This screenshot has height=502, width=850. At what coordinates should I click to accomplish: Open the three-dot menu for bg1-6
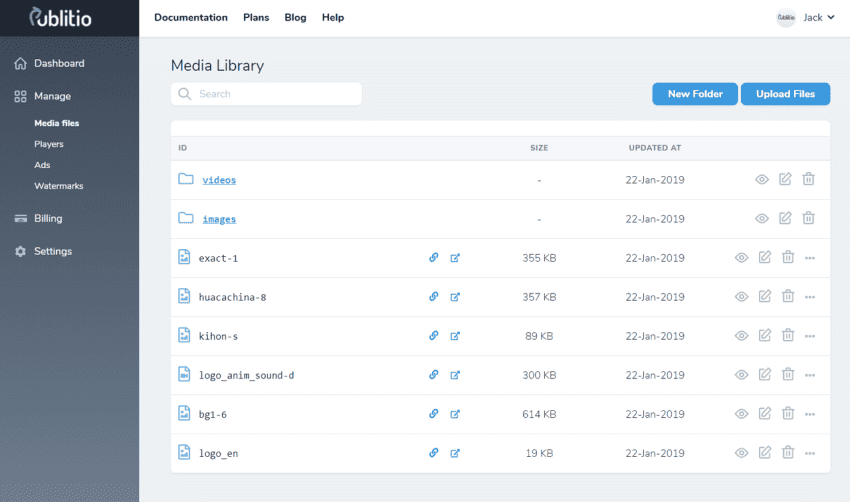[810, 414]
